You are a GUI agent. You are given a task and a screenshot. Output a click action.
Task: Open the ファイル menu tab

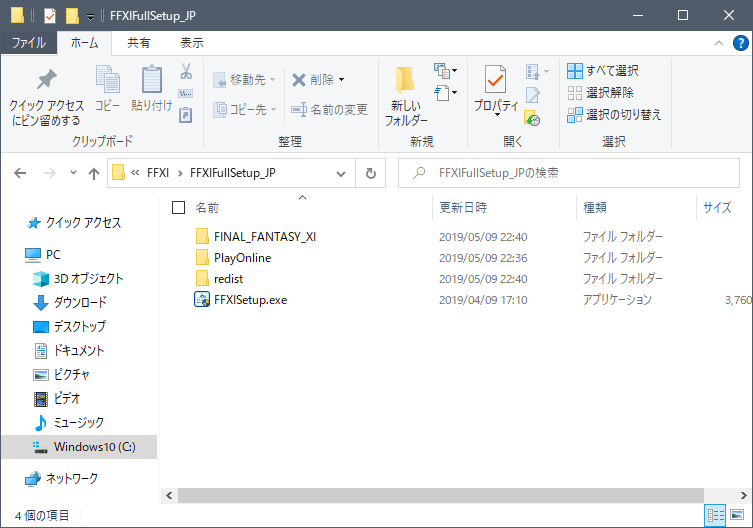(29, 43)
